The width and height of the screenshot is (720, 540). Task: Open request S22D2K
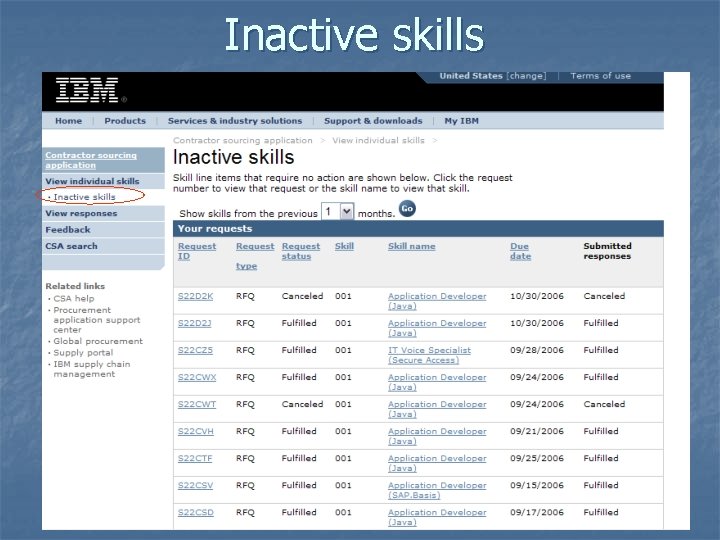coord(196,296)
